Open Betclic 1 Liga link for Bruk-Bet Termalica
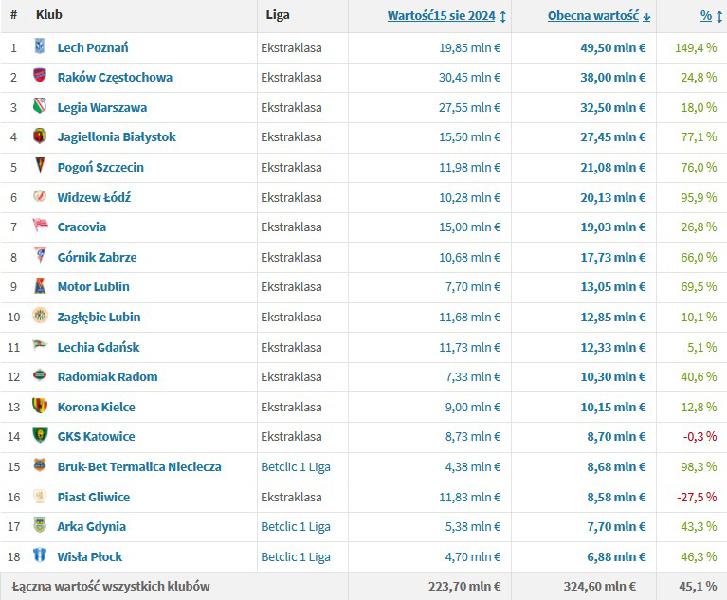This screenshot has height=600, width=727. (x=296, y=467)
